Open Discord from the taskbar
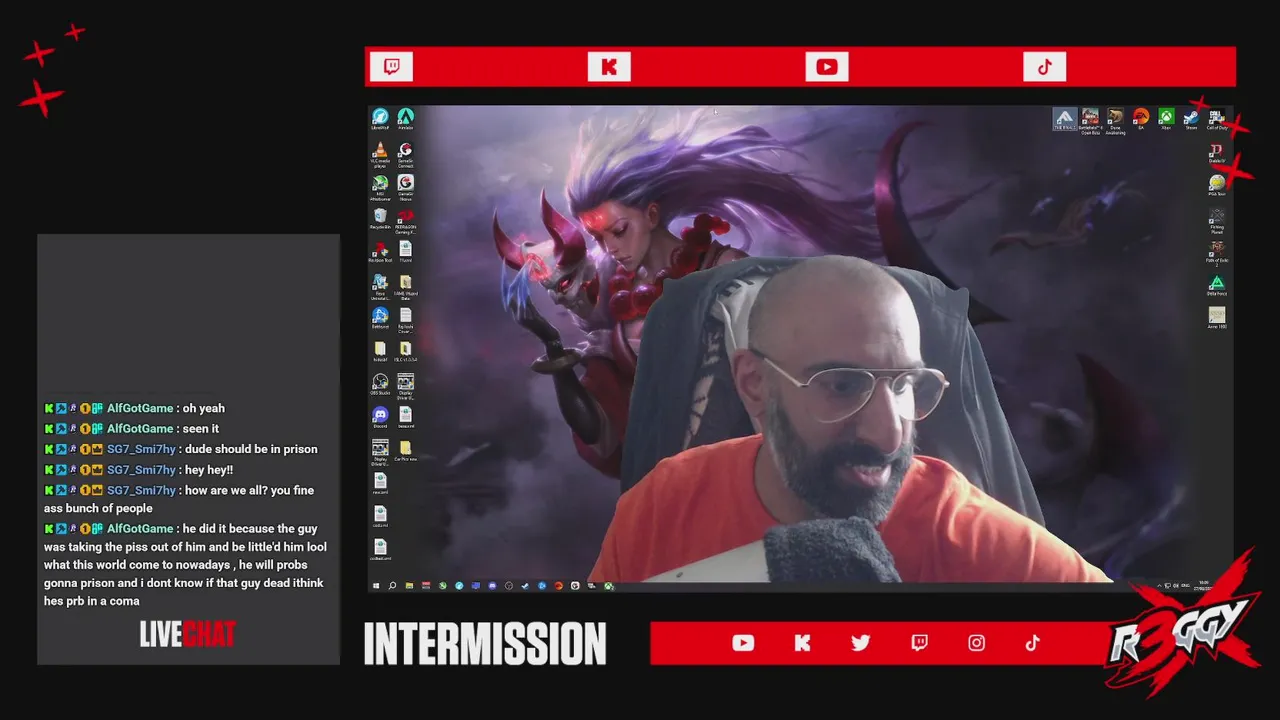This screenshot has height=720, width=1280. pyautogui.click(x=492, y=586)
